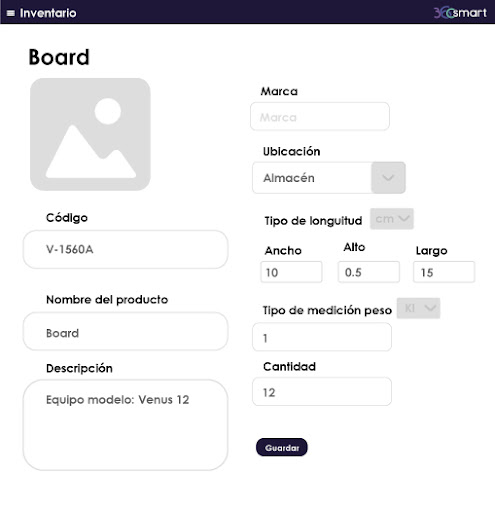Select the Ancho value field
Viewport: 495px width, 512px height.
click(x=291, y=272)
